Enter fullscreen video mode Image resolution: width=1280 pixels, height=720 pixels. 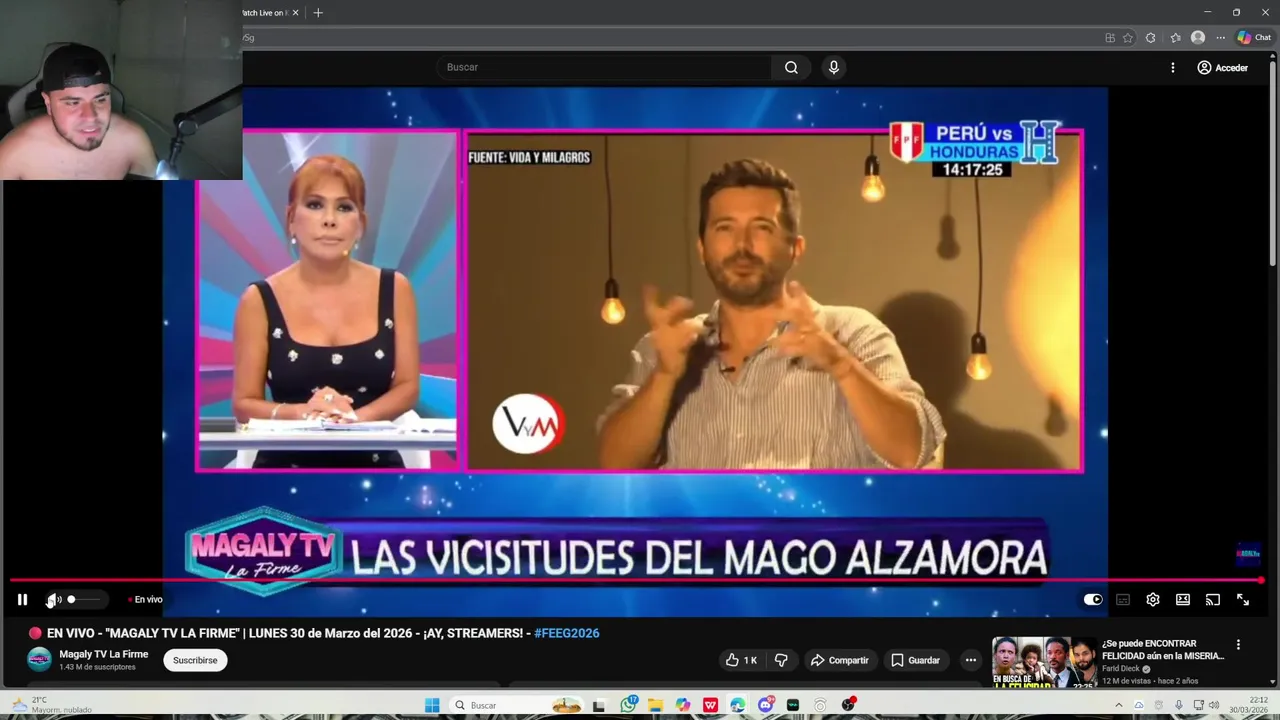[x=1243, y=600]
